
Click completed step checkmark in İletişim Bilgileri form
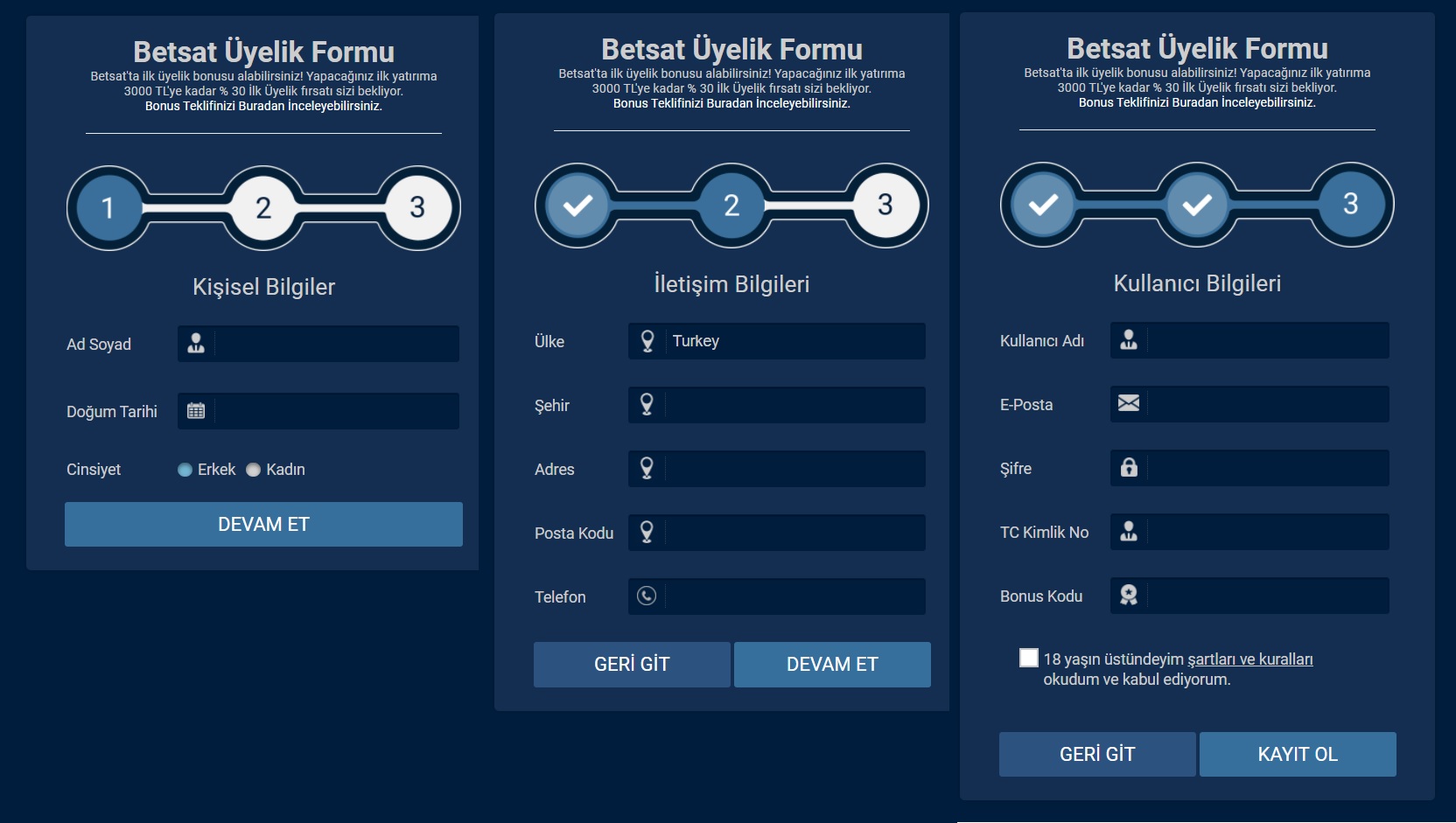pyautogui.click(x=577, y=206)
